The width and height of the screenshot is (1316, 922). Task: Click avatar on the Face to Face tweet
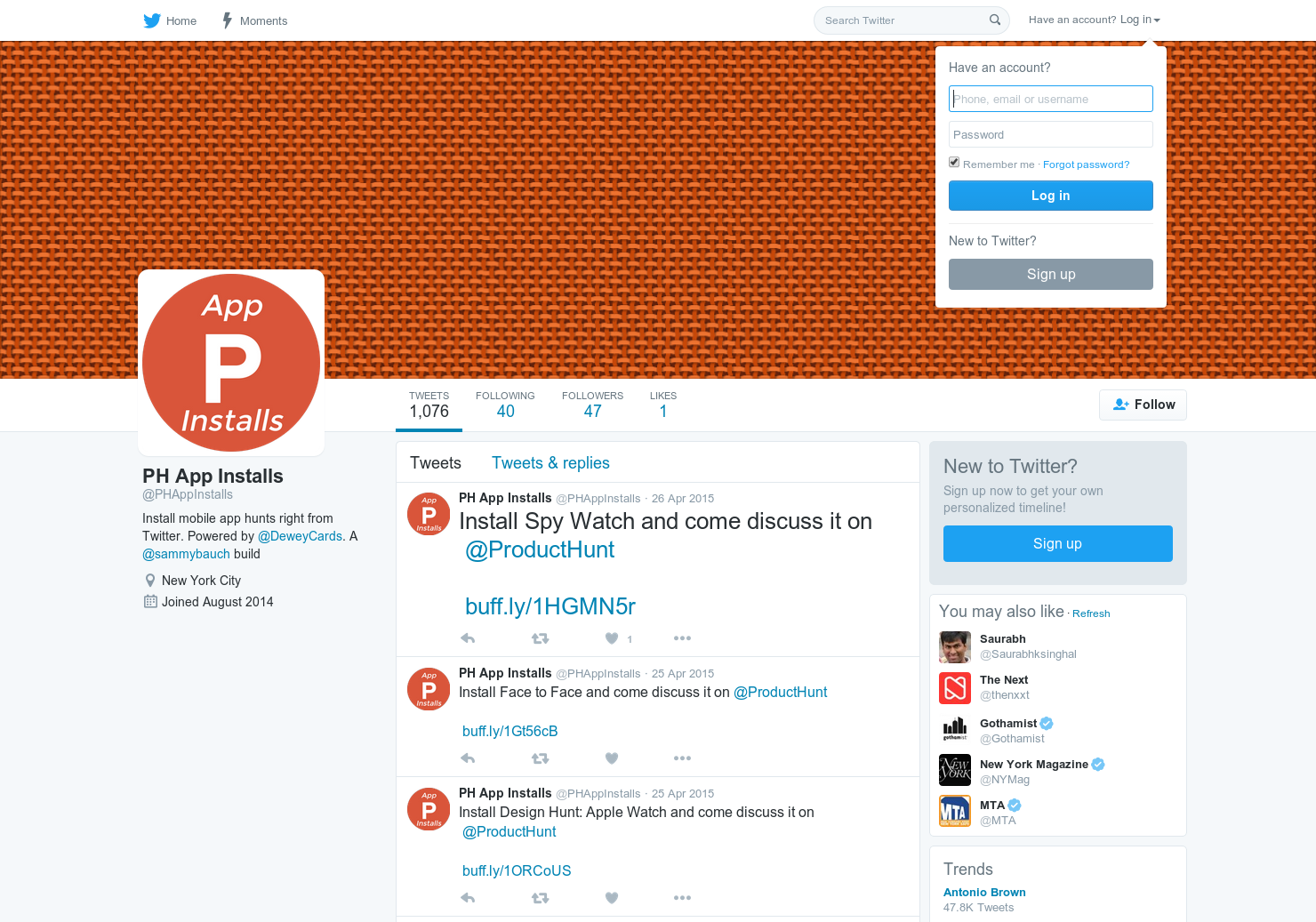pyautogui.click(x=429, y=689)
